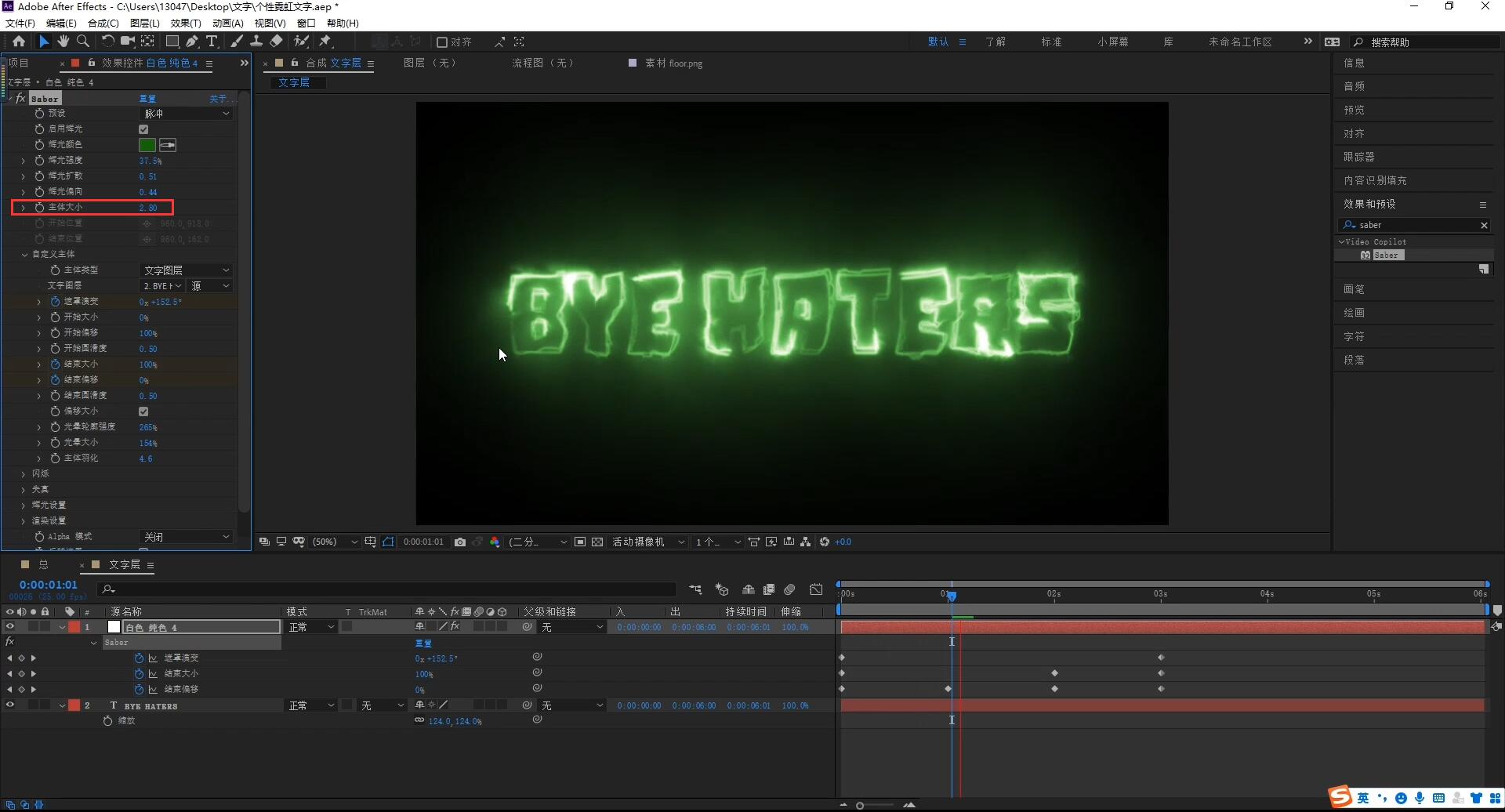This screenshot has width=1505, height=812.
Task: Click the snapshot camera icon under the viewer
Action: [x=460, y=542]
